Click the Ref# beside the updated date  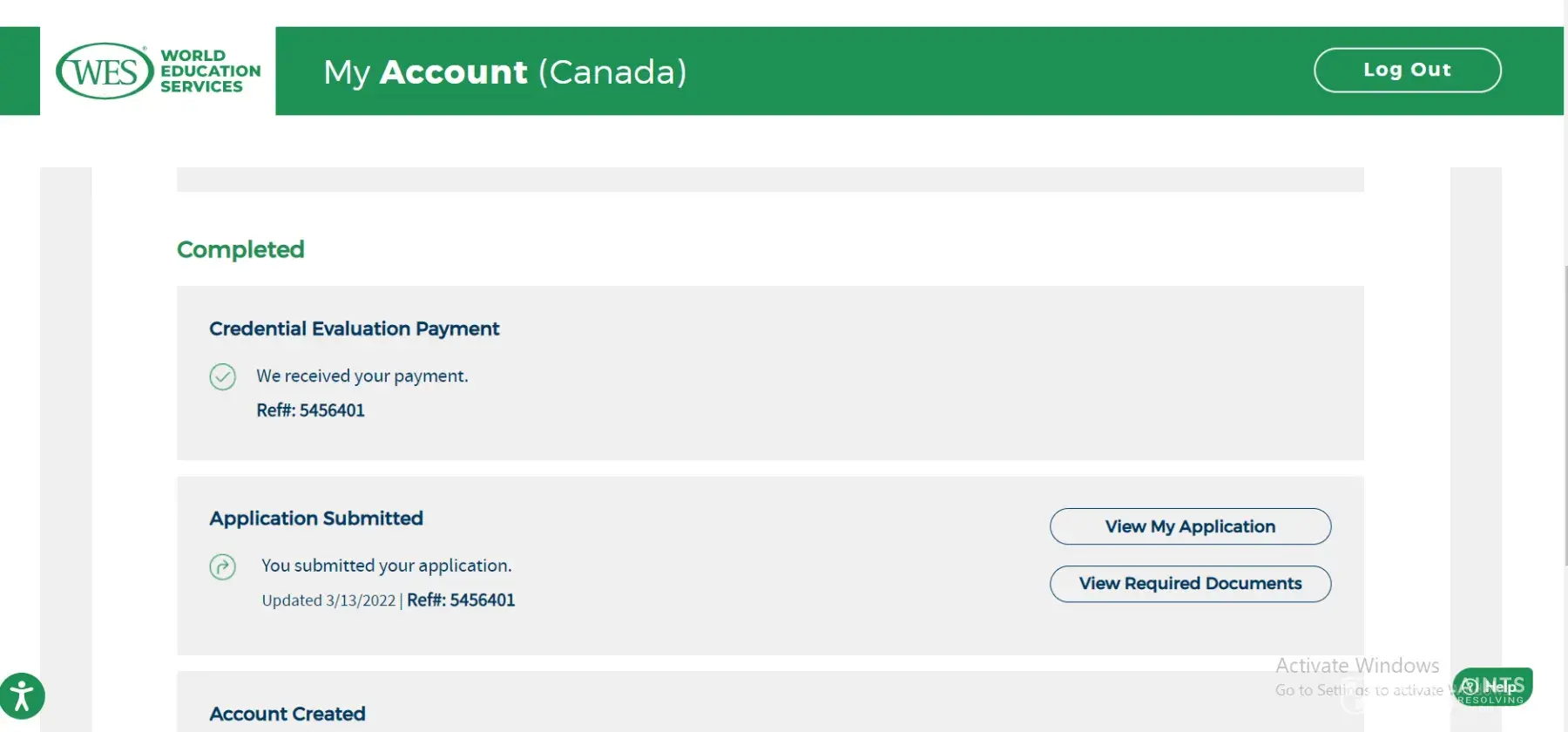461,600
